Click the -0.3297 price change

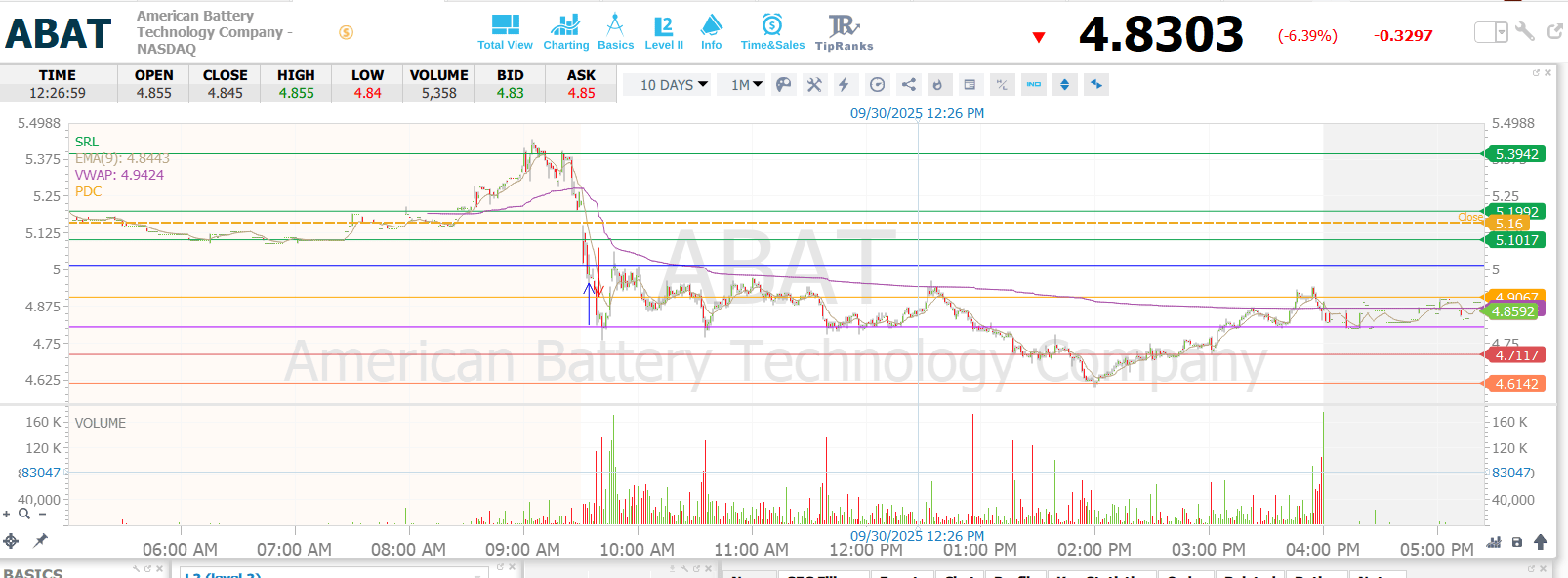(x=1403, y=36)
